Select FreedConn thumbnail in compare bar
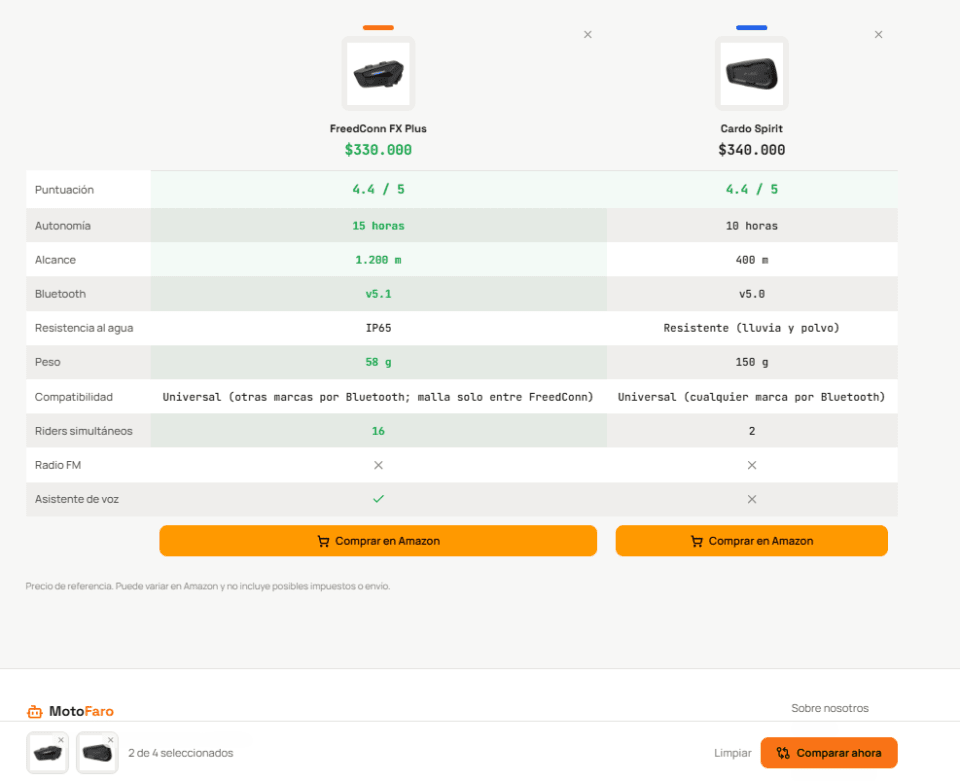 [x=47, y=753]
